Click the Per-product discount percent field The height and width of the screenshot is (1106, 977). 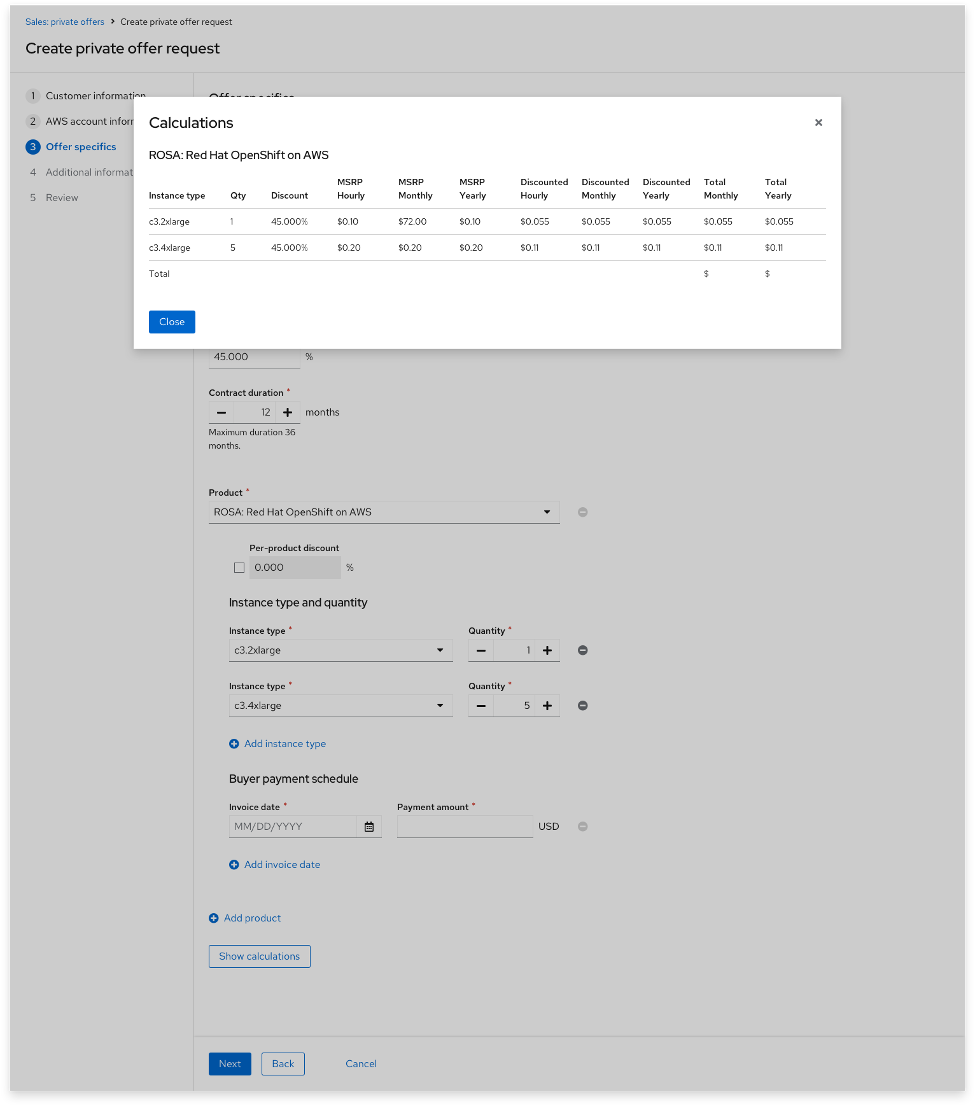point(295,567)
